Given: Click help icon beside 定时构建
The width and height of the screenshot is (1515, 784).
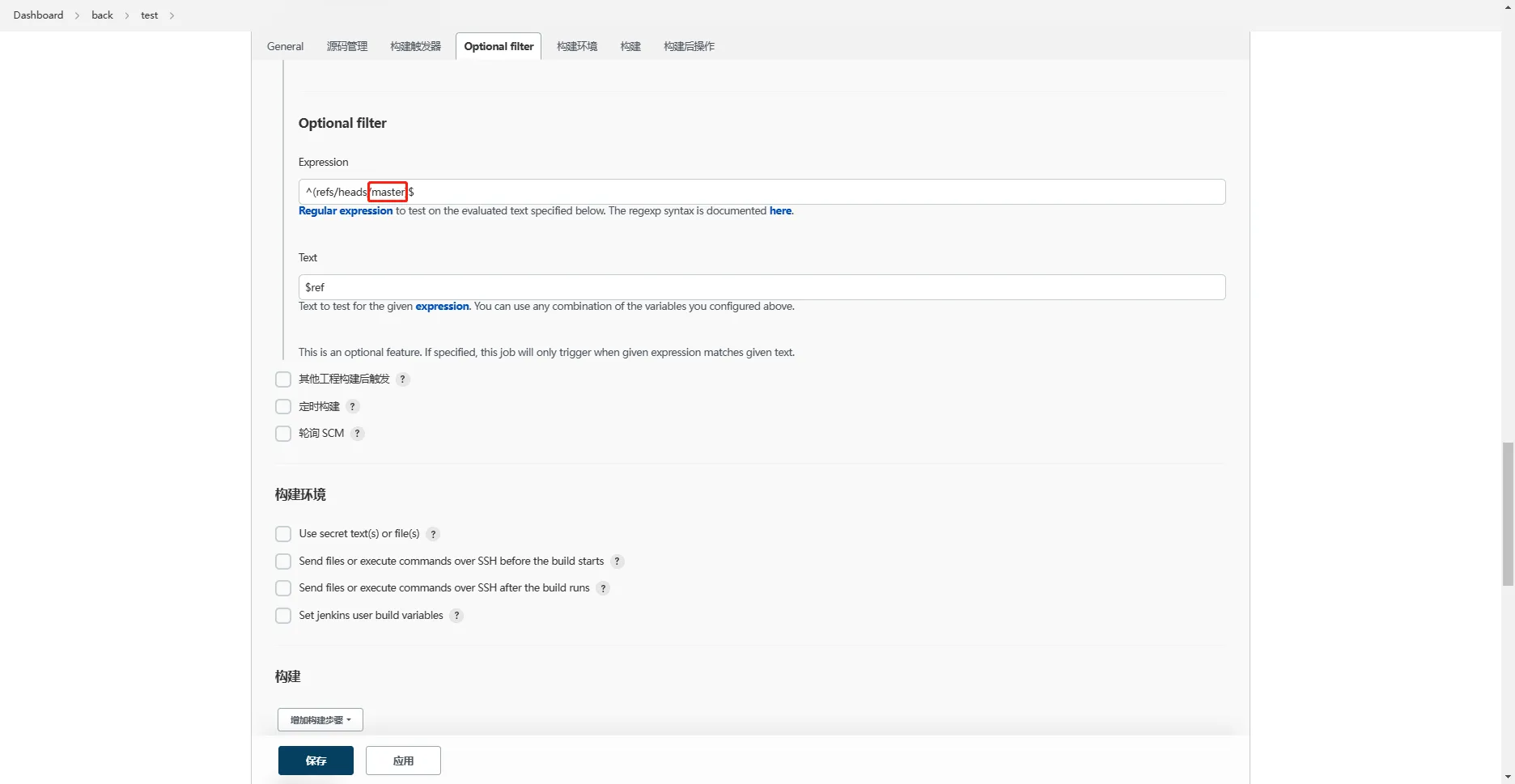Looking at the screenshot, I should pyautogui.click(x=352, y=407).
